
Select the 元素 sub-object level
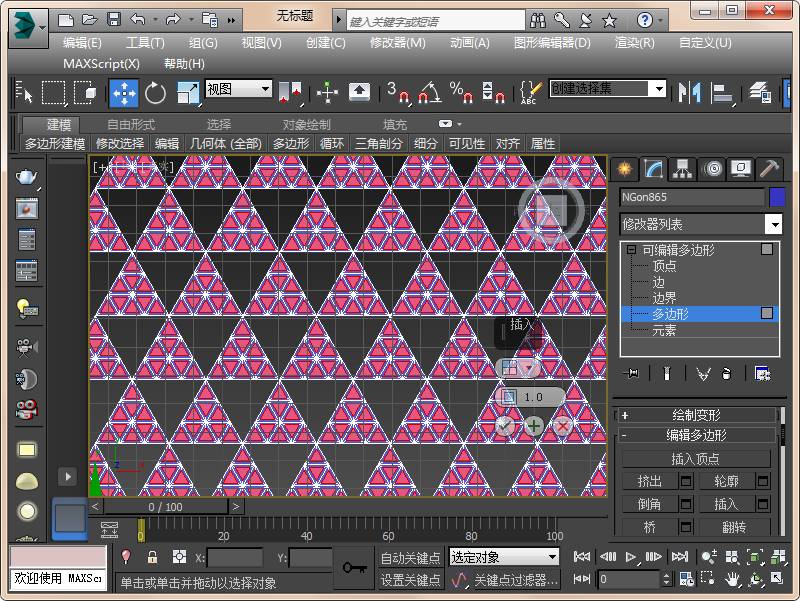point(664,331)
